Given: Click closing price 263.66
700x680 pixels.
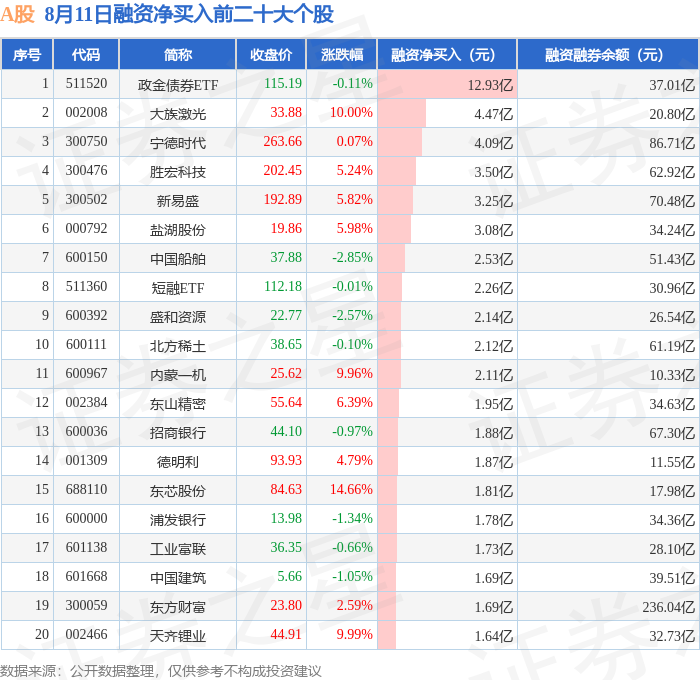Looking at the screenshot, I should click(x=283, y=142).
